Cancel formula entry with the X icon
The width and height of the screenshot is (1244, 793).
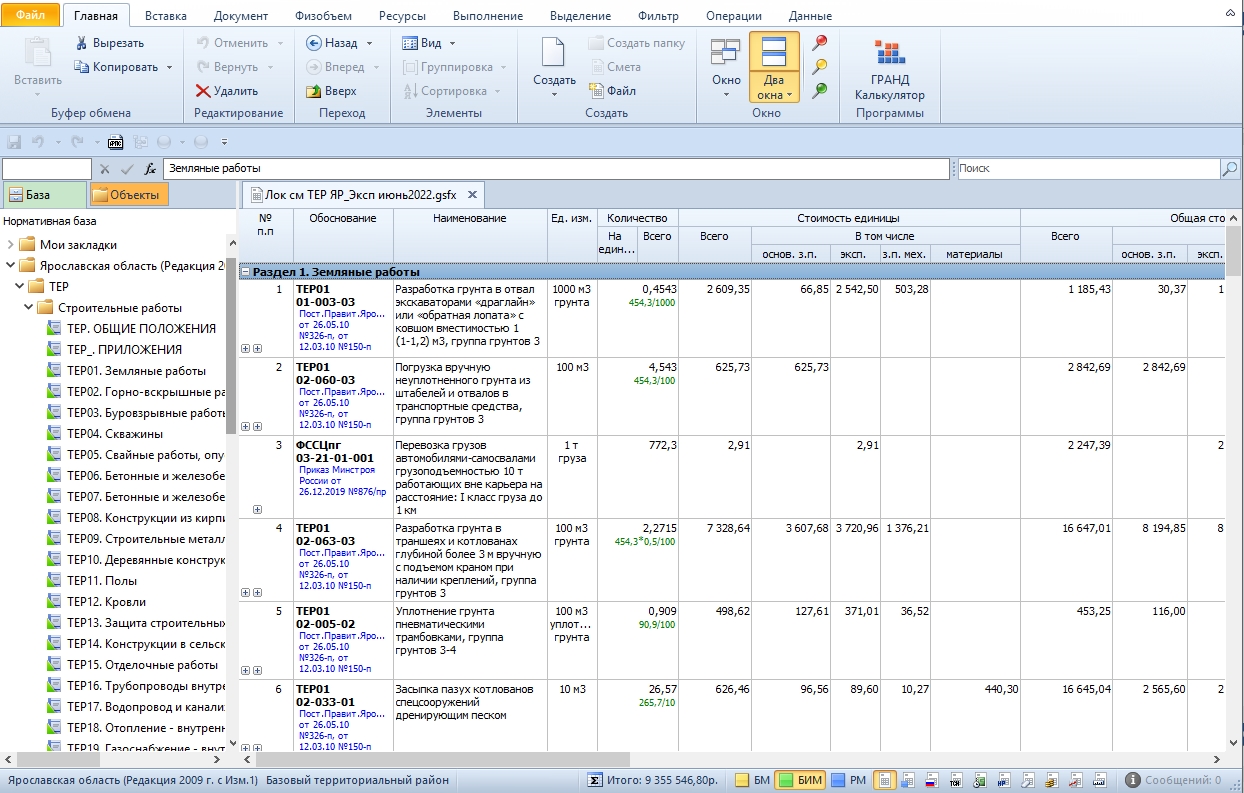(x=105, y=169)
